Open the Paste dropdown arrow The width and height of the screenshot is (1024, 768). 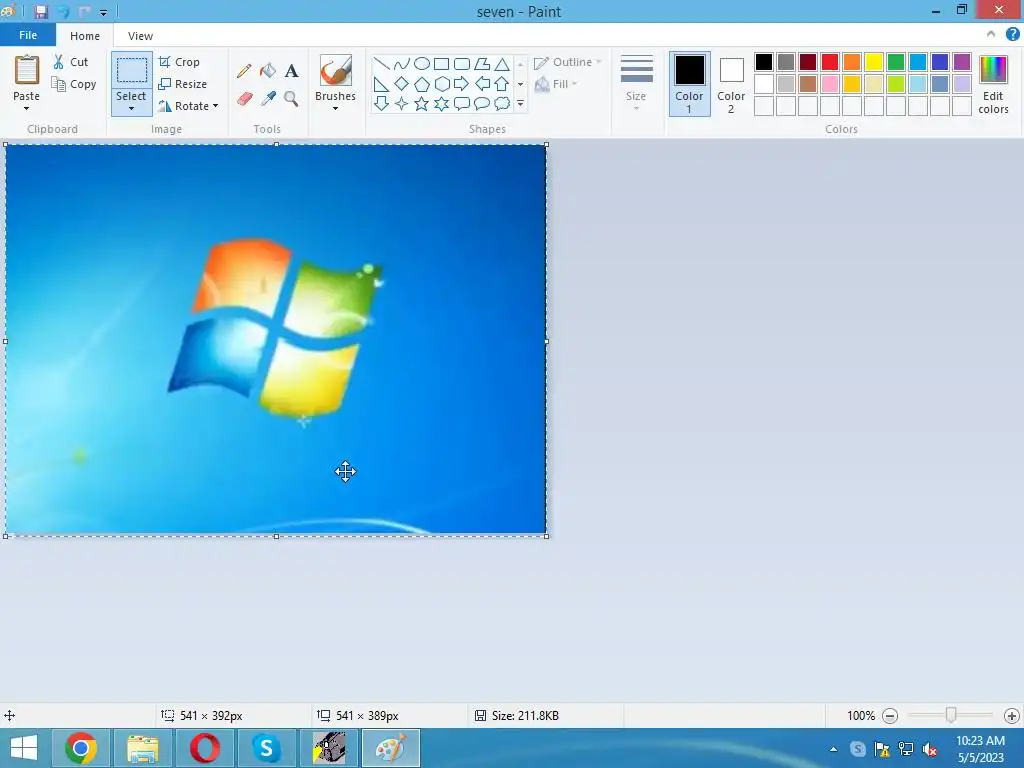[27, 108]
